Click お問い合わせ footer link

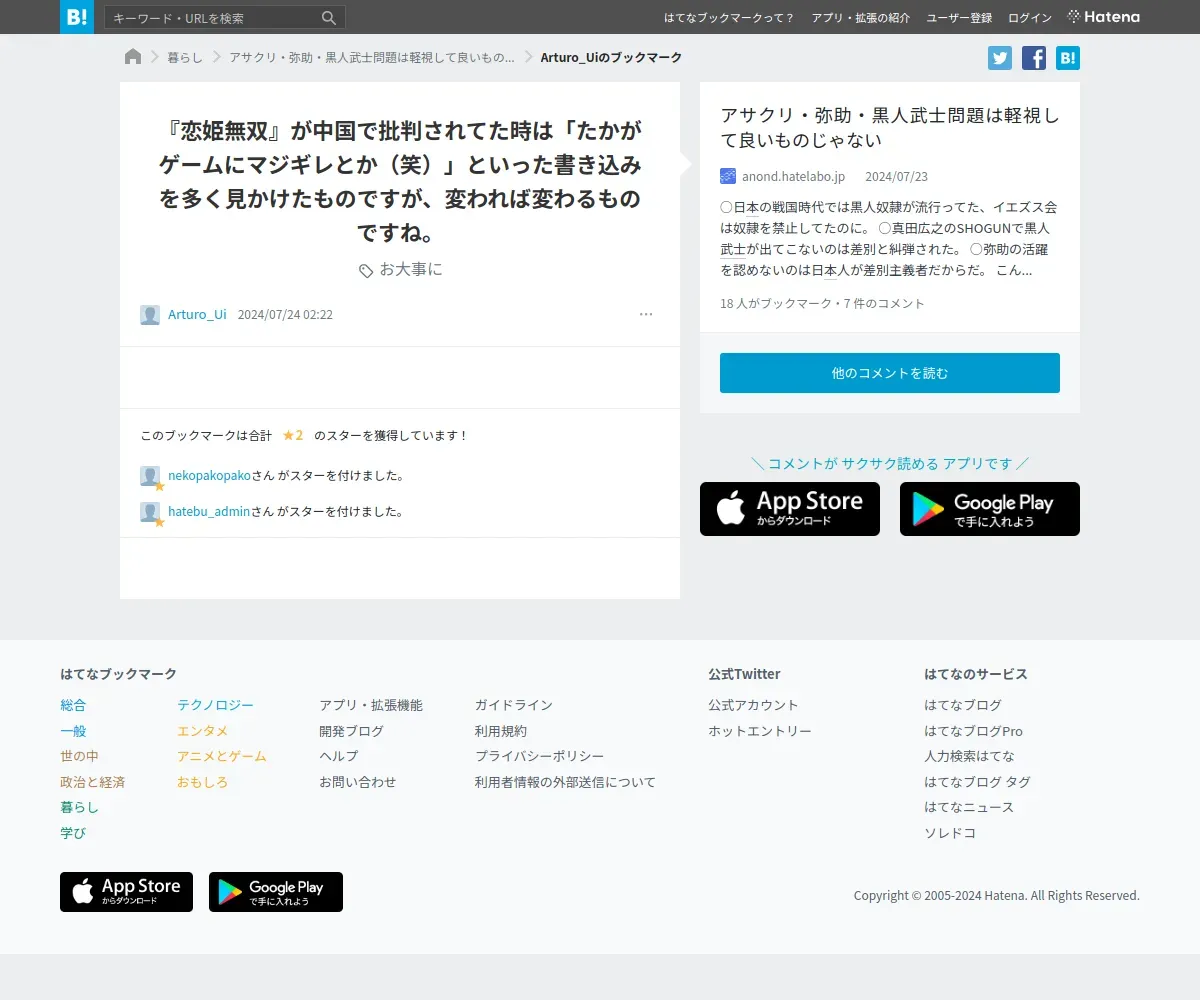click(x=358, y=782)
